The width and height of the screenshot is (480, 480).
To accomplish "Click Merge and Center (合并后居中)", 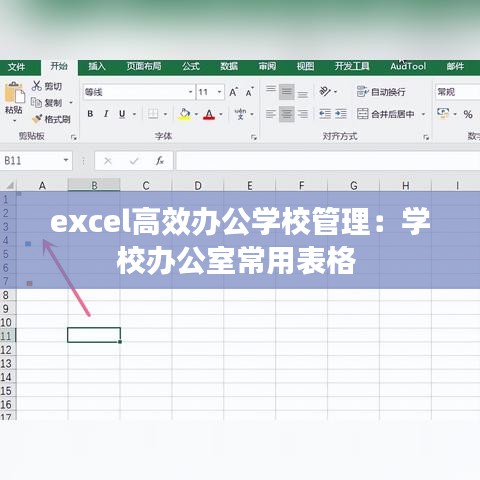I will pyautogui.click(x=385, y=114).
